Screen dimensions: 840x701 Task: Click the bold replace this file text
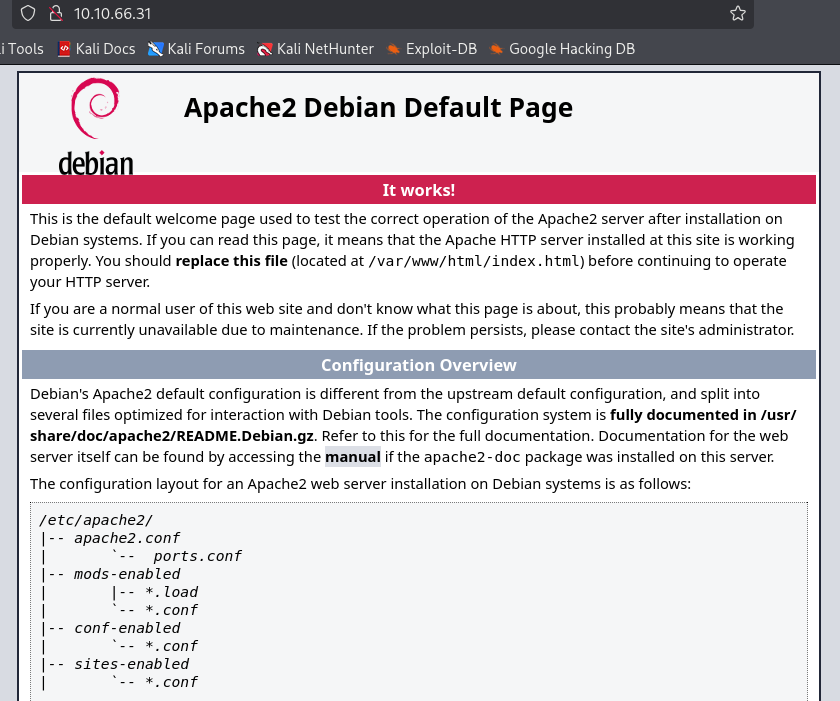click(231, 261)
